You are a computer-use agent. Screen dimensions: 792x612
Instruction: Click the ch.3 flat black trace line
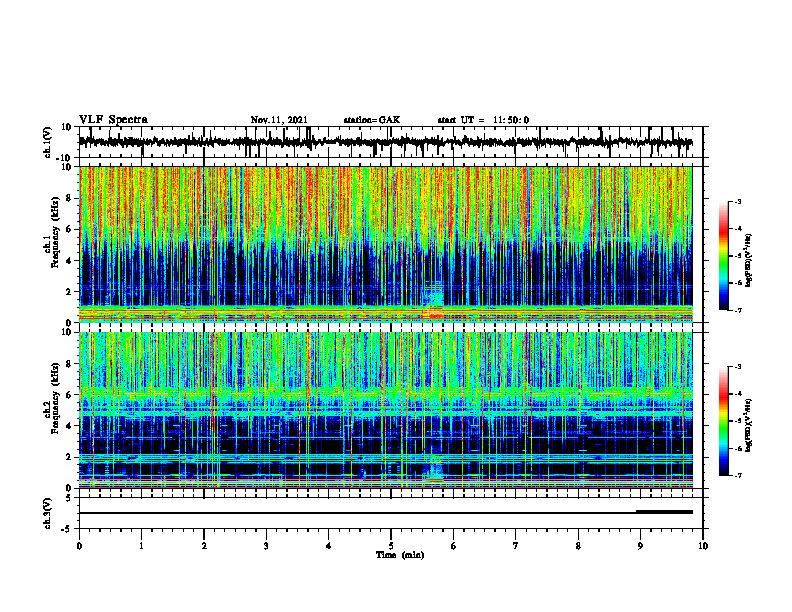[386, 513]
